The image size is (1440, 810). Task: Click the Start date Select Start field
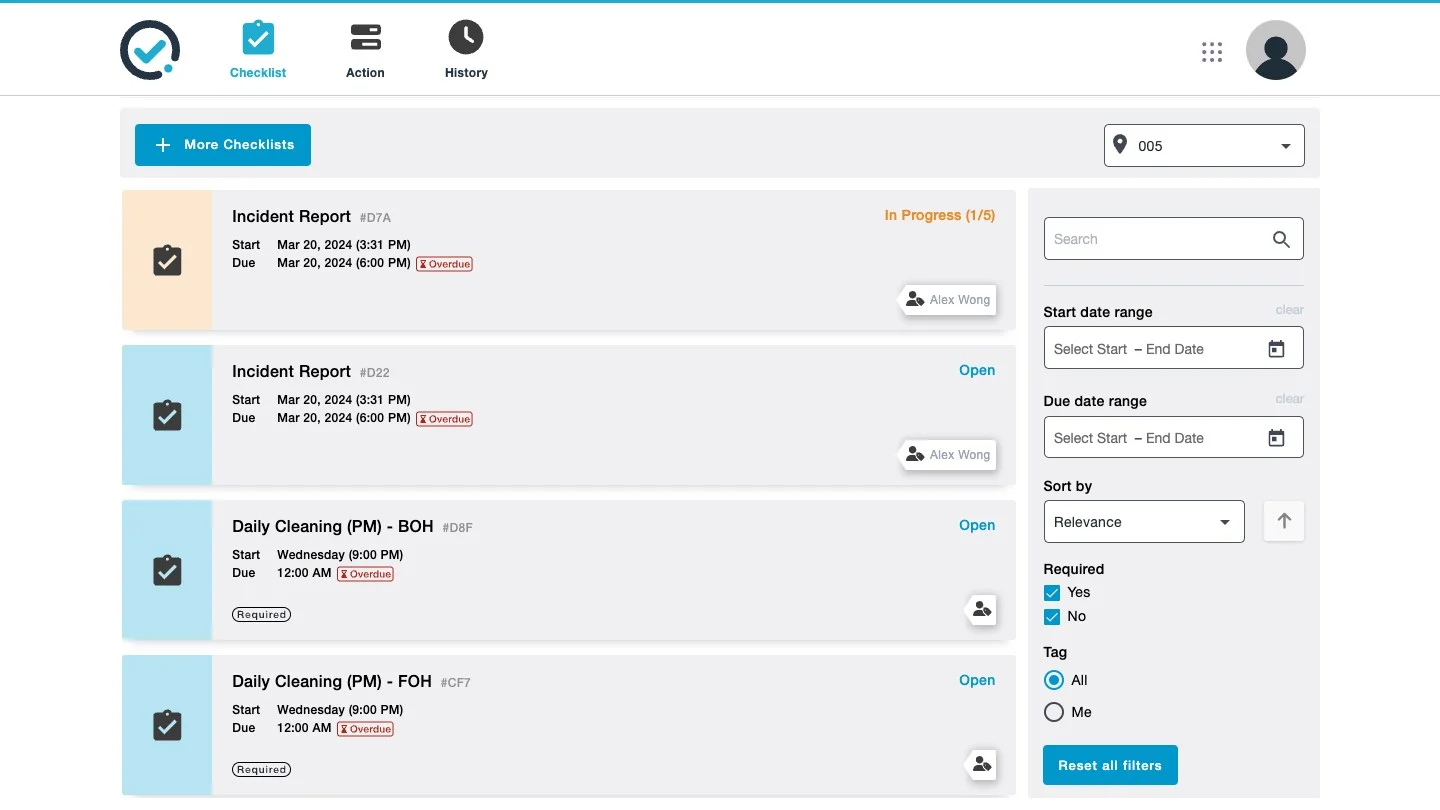click(x=1110, y=348)
